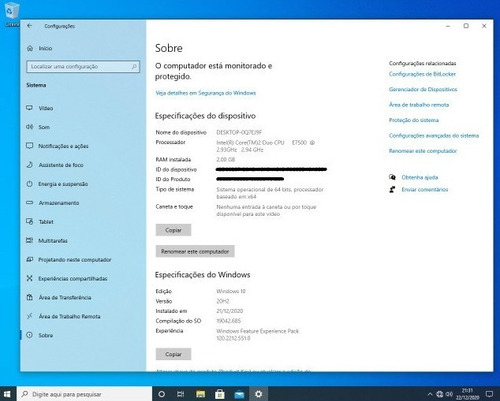Click the Notificações e ações bubble icon
Image resolution: width=500 pixels, height=401 pixels.
30,146
